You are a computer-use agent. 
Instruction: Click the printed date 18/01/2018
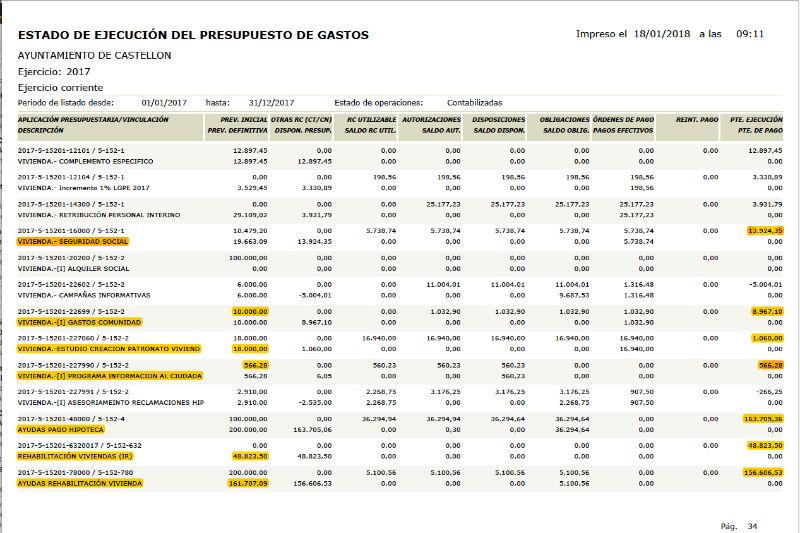point(662,34)
